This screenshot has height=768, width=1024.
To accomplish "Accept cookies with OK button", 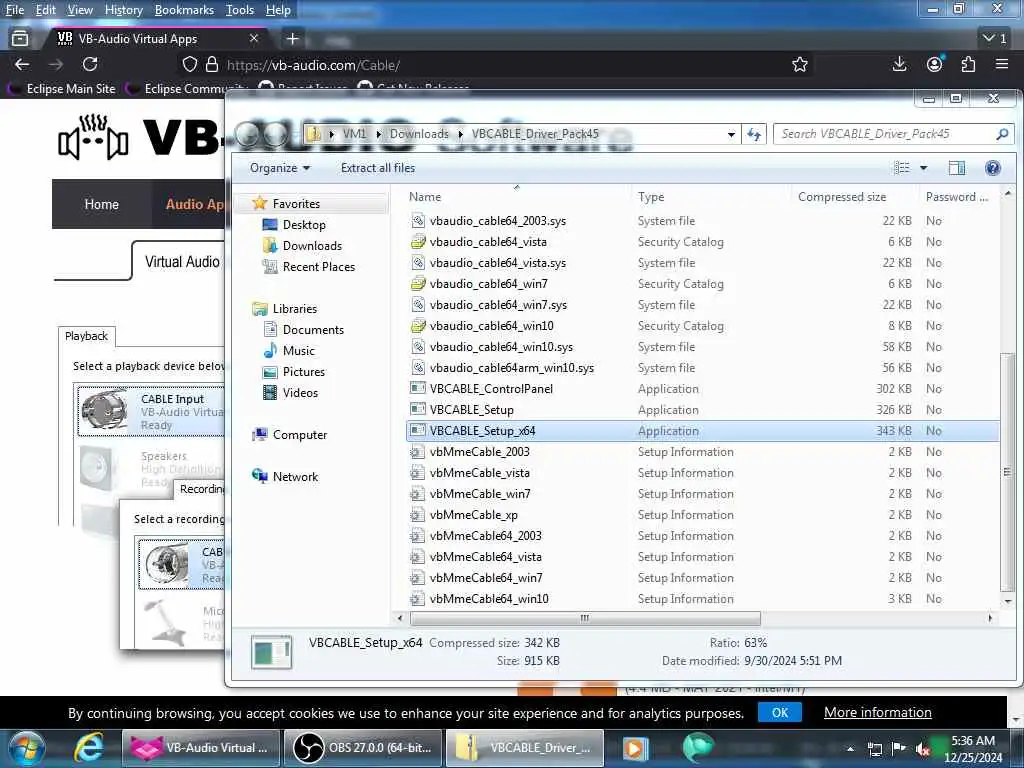I will (780, 712).
